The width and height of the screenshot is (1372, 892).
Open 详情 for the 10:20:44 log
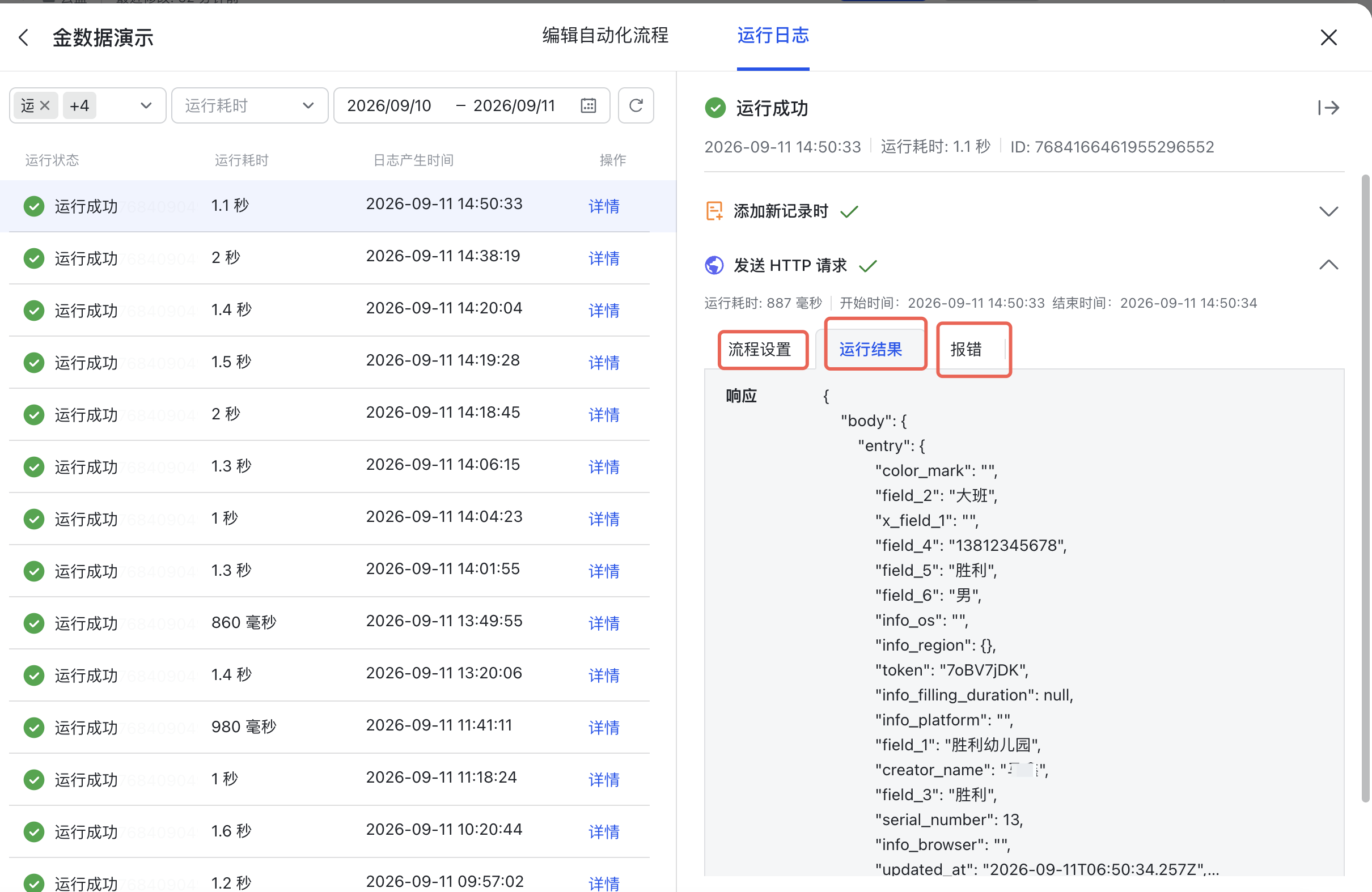point(604,831)
